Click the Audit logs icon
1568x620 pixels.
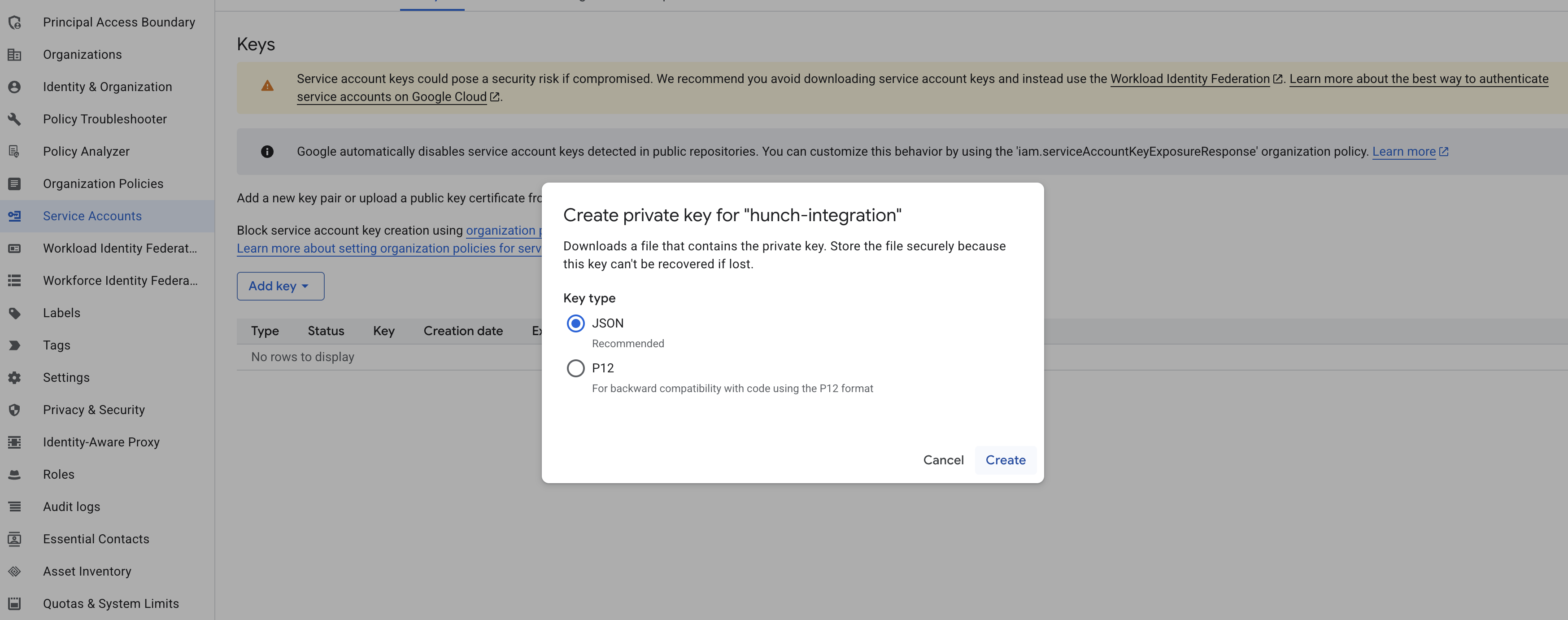[14, 506]
